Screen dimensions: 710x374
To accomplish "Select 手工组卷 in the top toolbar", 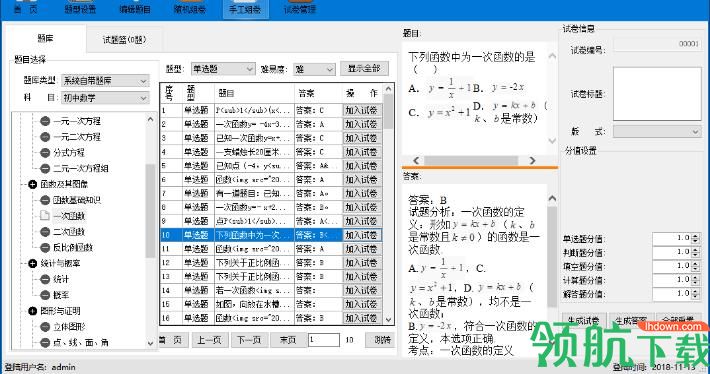I will [x=245, y=9].
